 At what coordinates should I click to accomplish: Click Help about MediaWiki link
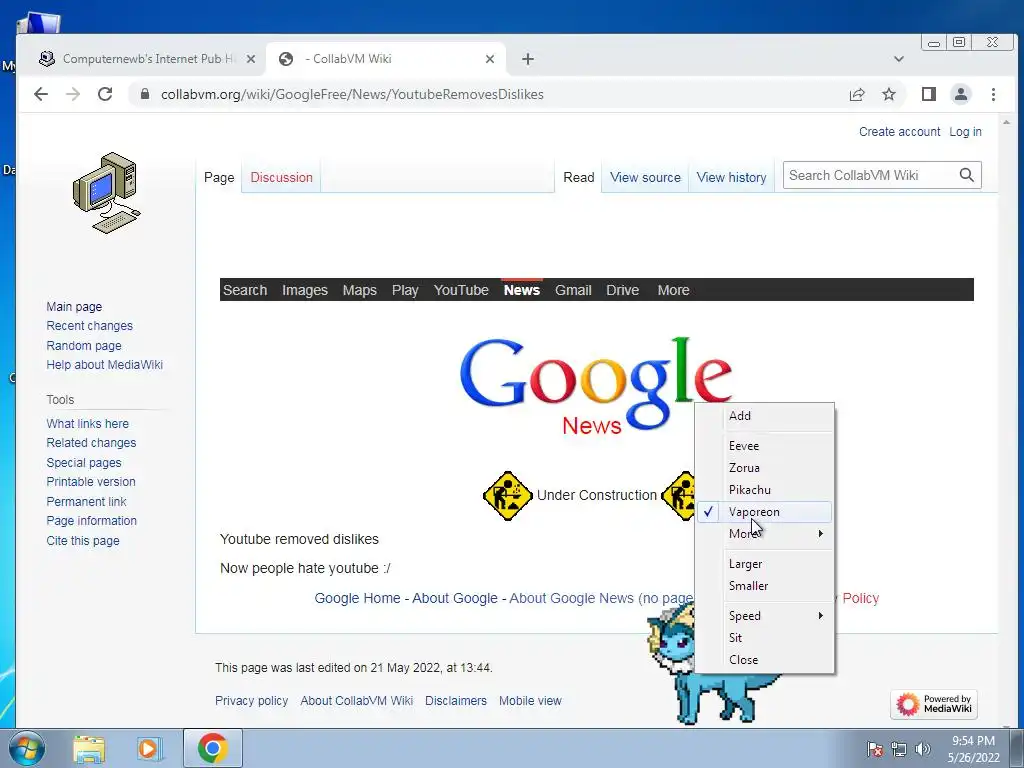[x=104, y=364]
